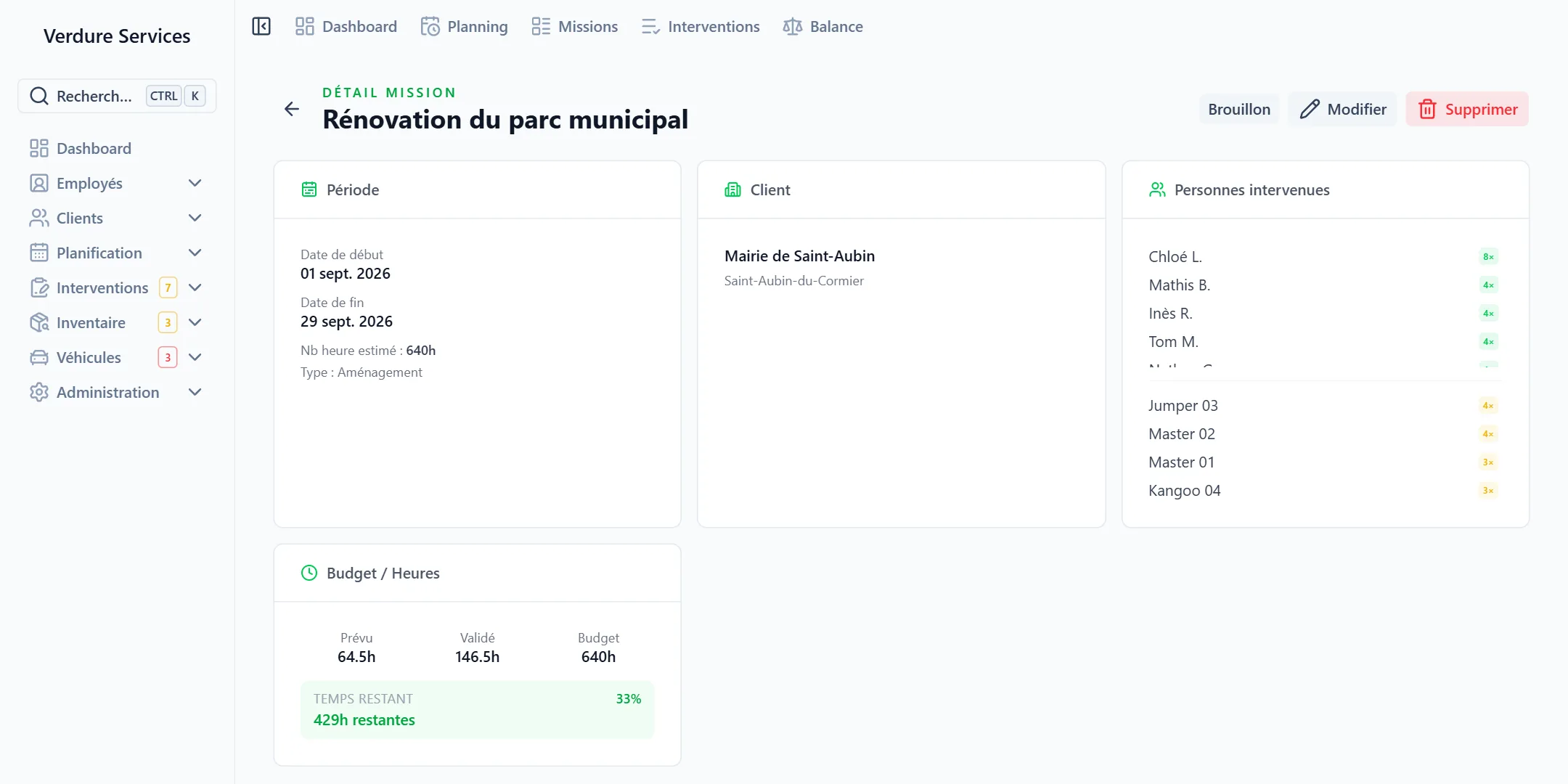Expand the Planification menu chevron

click(195, 253)
